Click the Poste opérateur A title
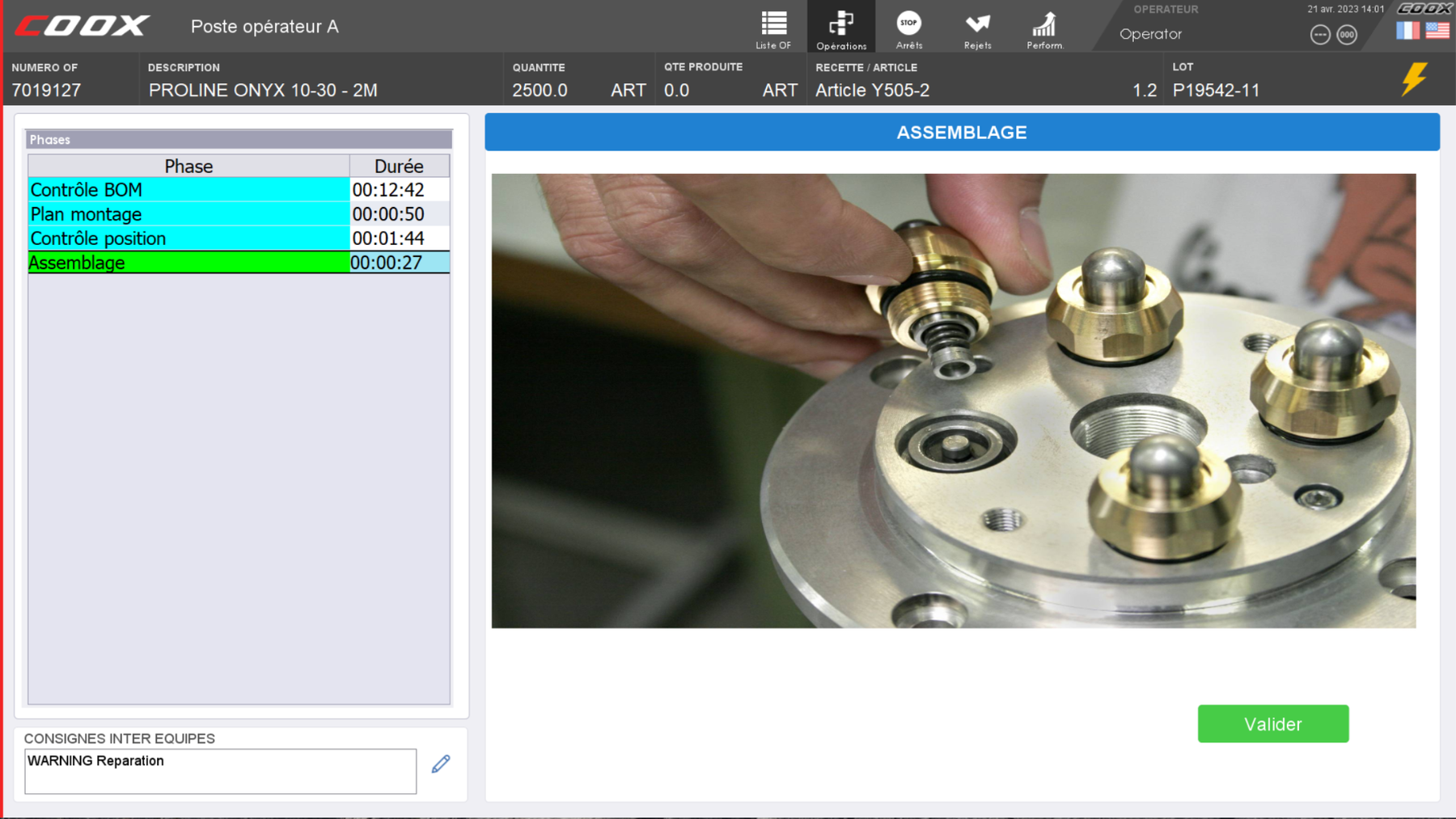Viewport: 1456px width, 819px height. point(265,26)
